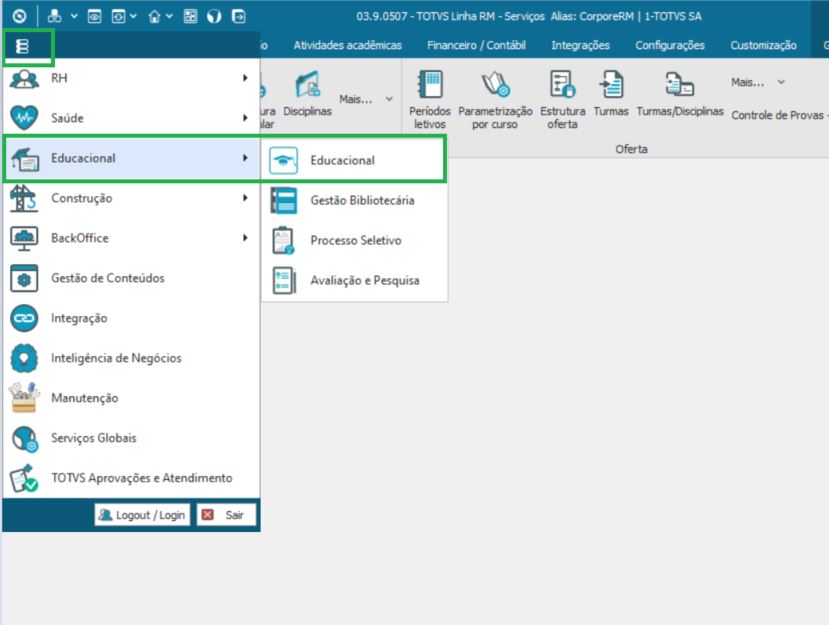
Task: Open Estrutura oferta ribbon icon
Action: [563, 99]
